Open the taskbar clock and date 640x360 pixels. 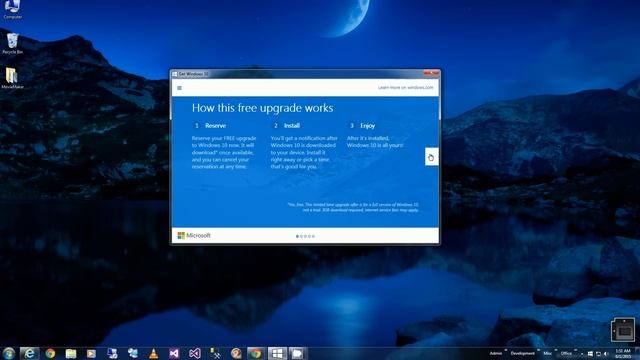point(623,353)
